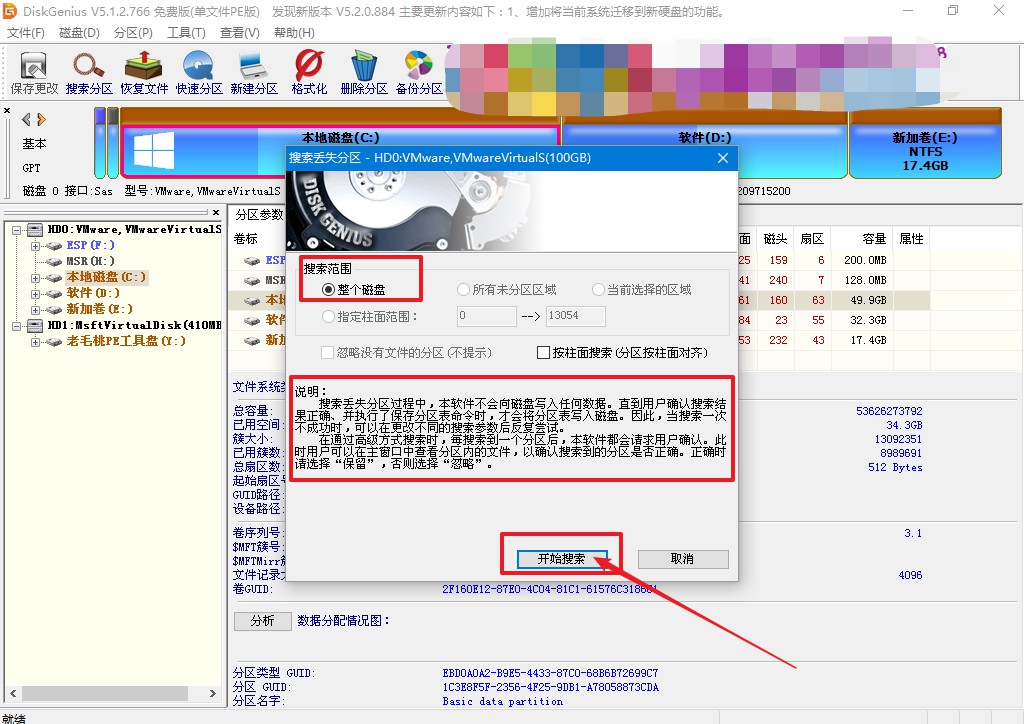
Task: Select 老毛桃PE工具盘 (Y:) in the tree
Action: (x=126, y=341)
